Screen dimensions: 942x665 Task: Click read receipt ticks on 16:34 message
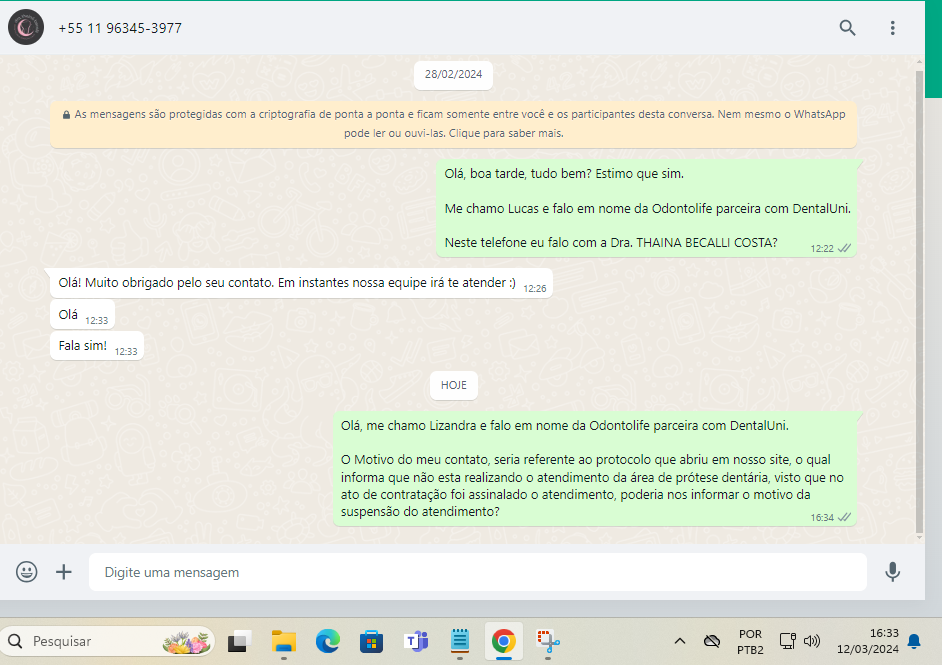coord(844,517)
